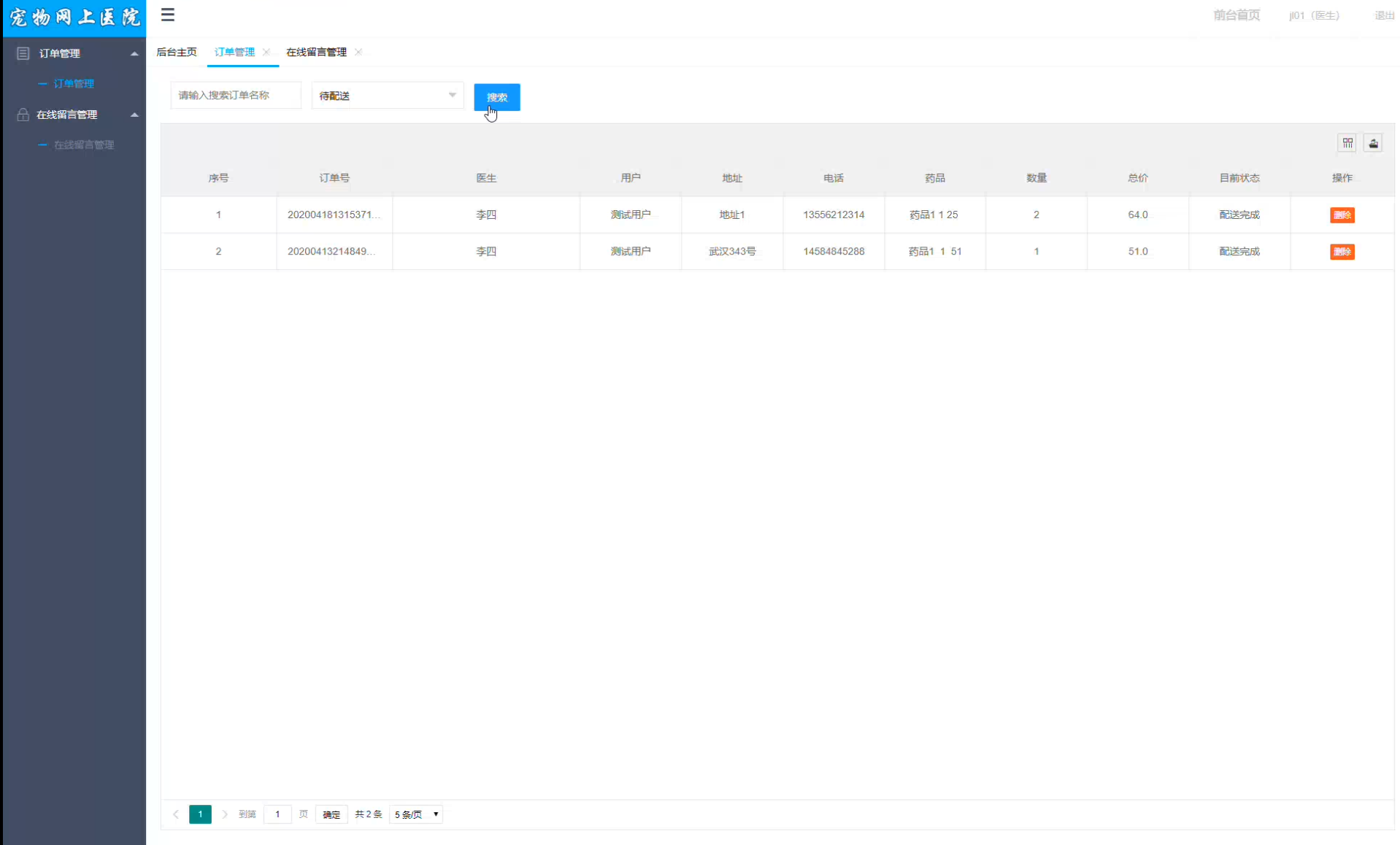Delete order row with phone 13556212314

pyautogui.click(x=1342, y=215)
